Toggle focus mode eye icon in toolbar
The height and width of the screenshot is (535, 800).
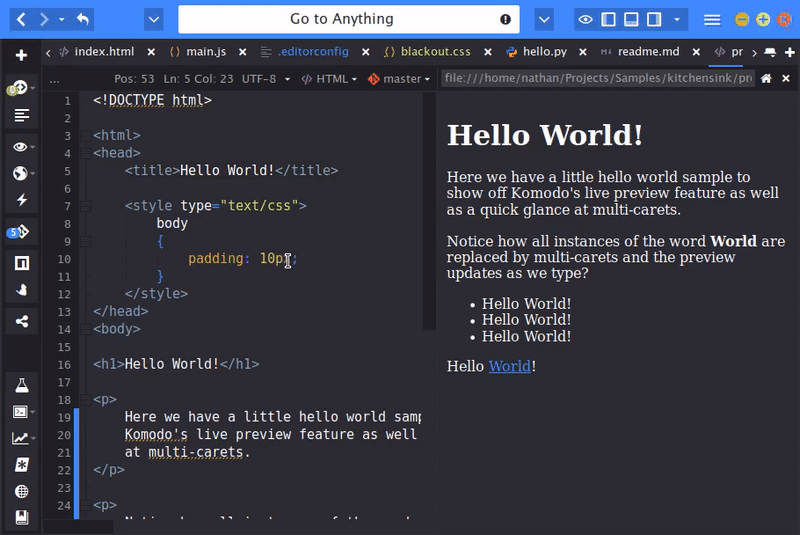coord(585,19)
